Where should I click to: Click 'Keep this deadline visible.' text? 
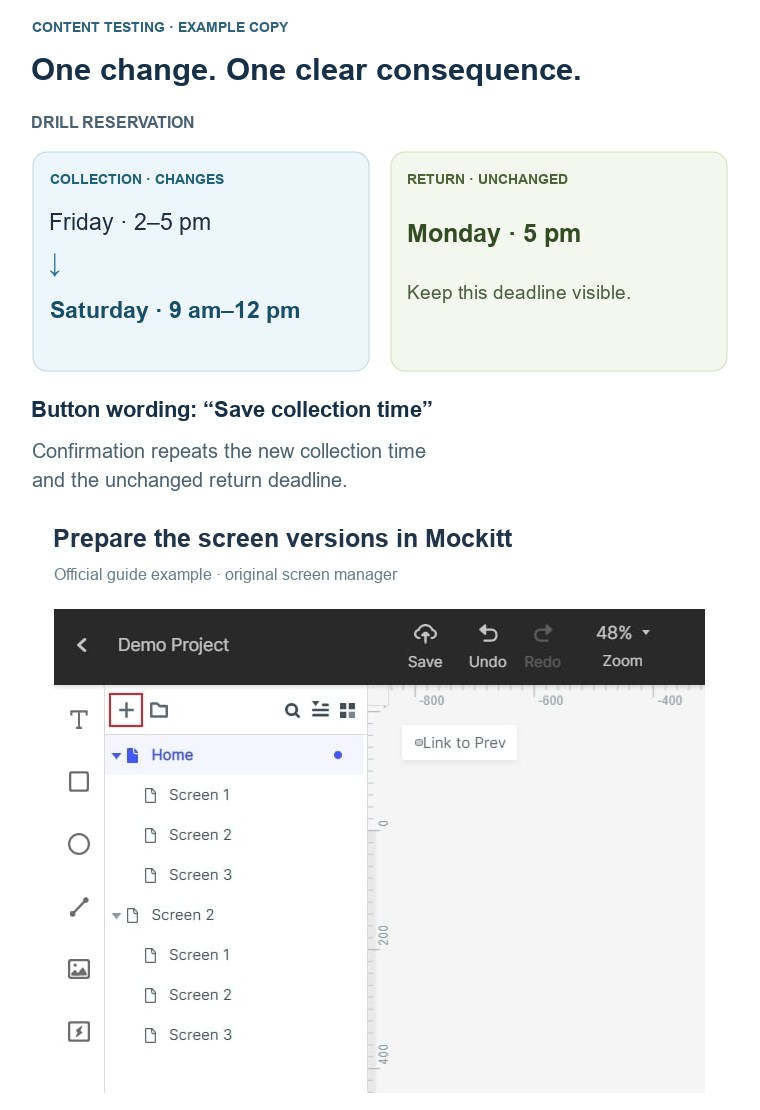[x=519, y=292]
